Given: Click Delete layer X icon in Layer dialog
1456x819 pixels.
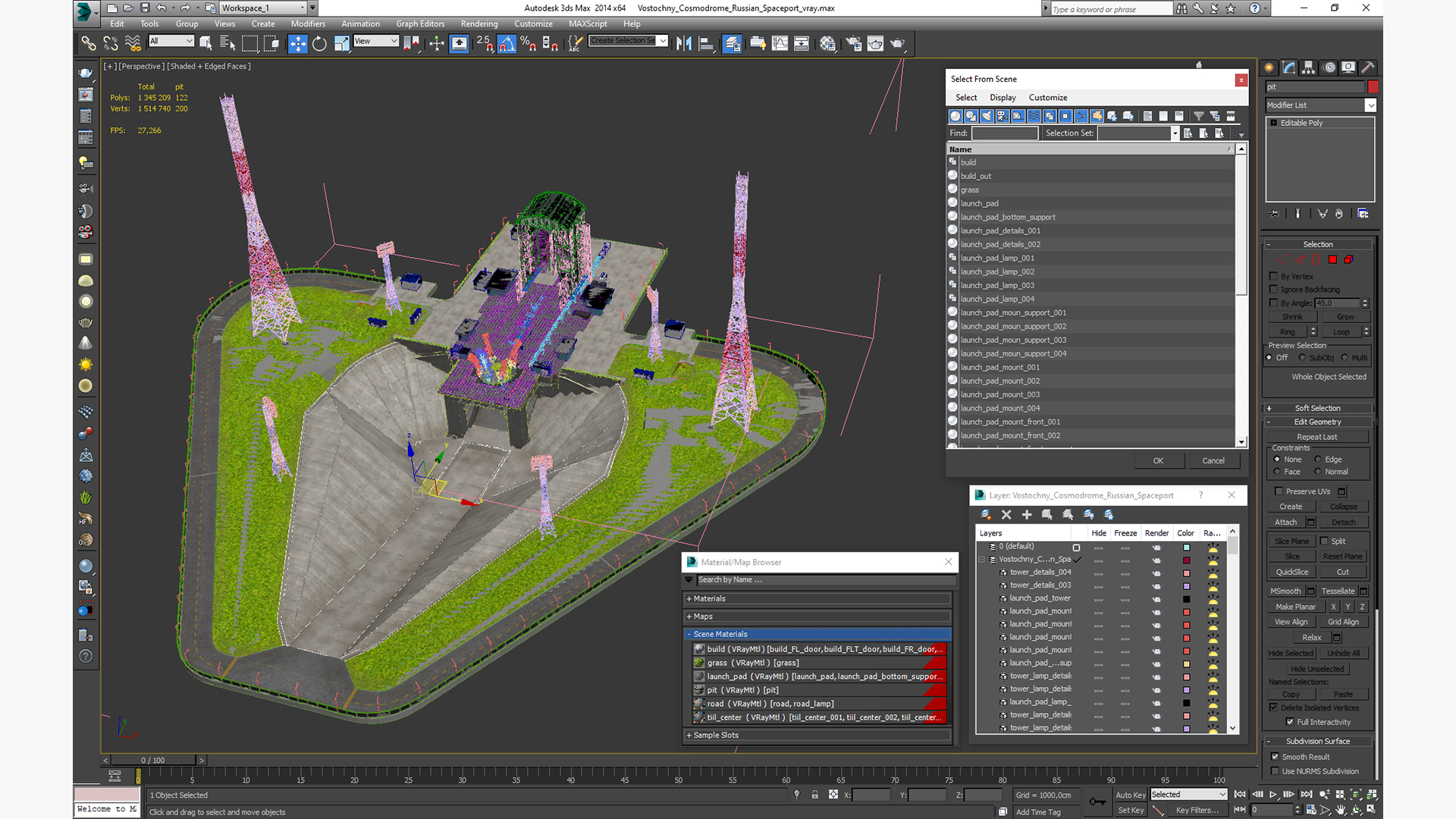Looking at the screenshot, I should click(1006, 514).
